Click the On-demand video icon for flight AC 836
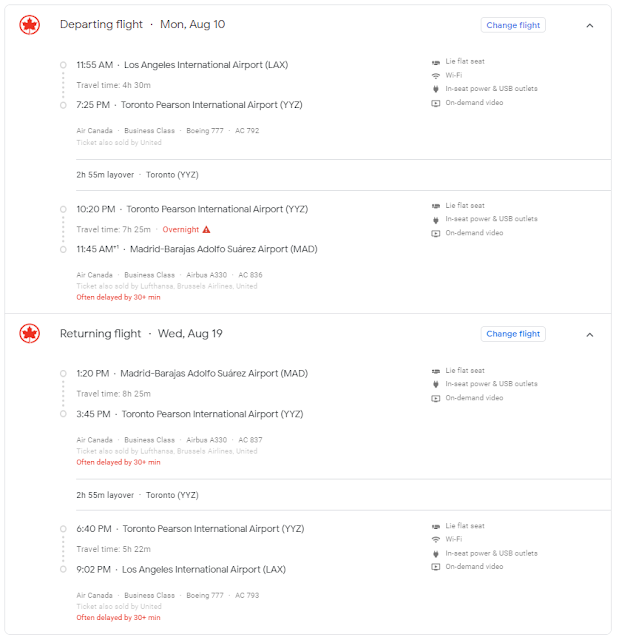 [436, 233]
